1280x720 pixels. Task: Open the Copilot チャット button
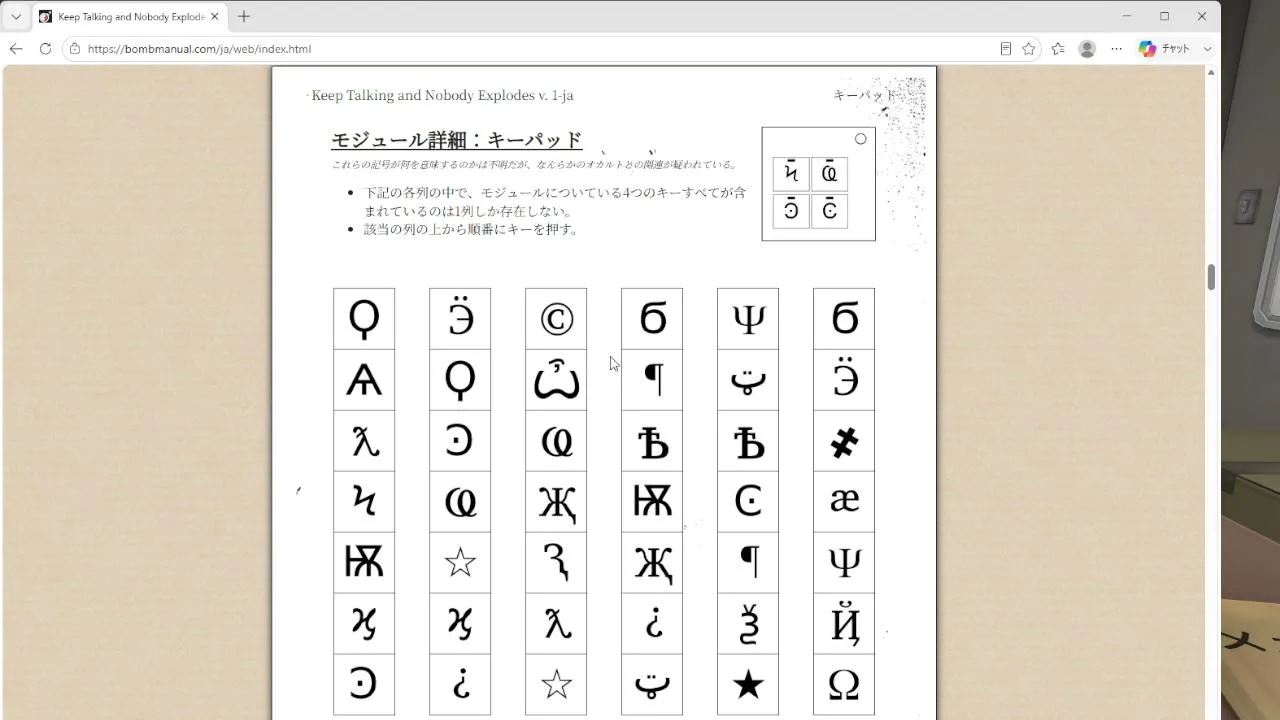pos(1164,49)
